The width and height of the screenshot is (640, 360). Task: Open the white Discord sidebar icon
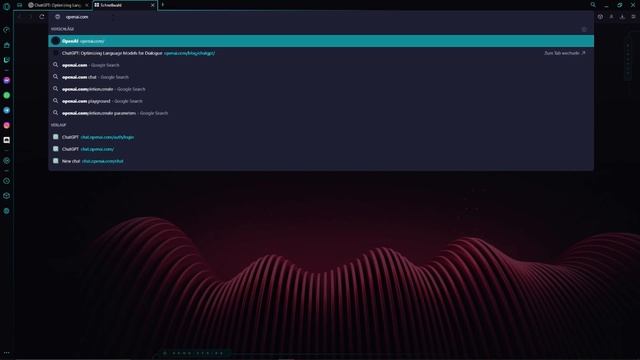click(7, 140)
